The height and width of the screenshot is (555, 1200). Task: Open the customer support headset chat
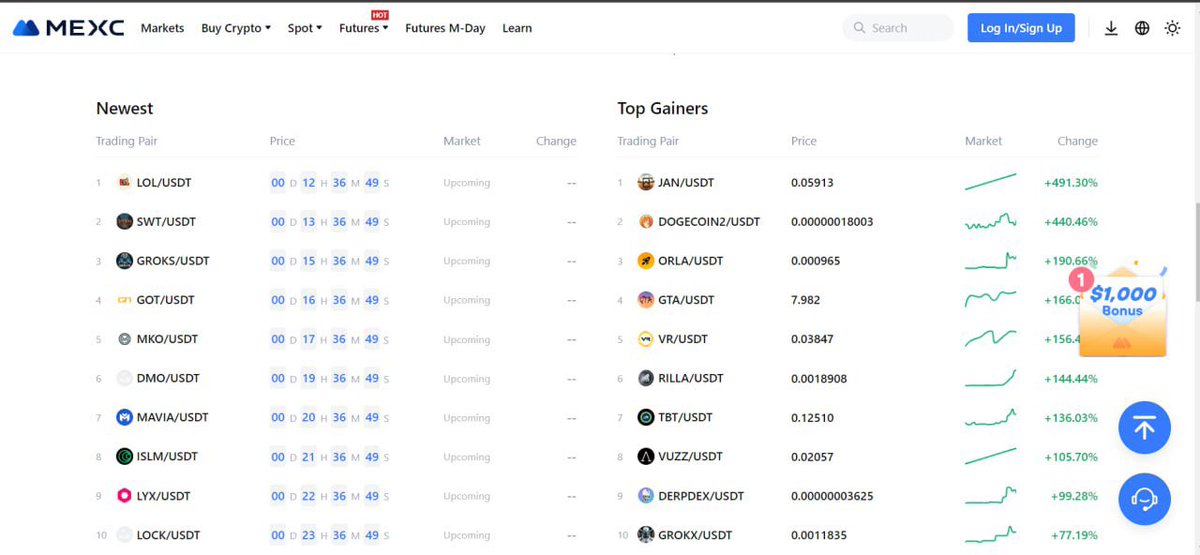1144,499
